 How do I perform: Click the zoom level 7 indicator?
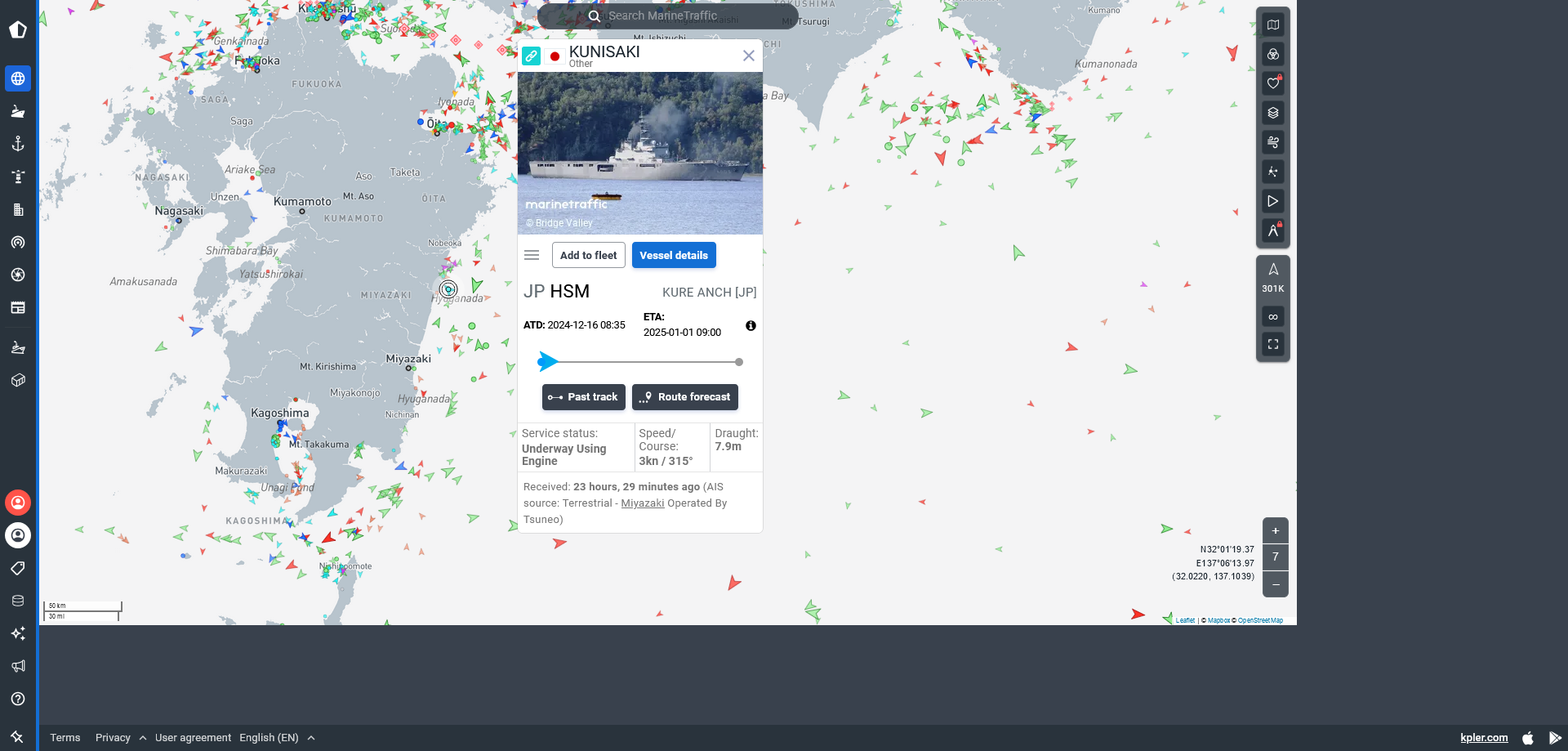pos(1276,557)
